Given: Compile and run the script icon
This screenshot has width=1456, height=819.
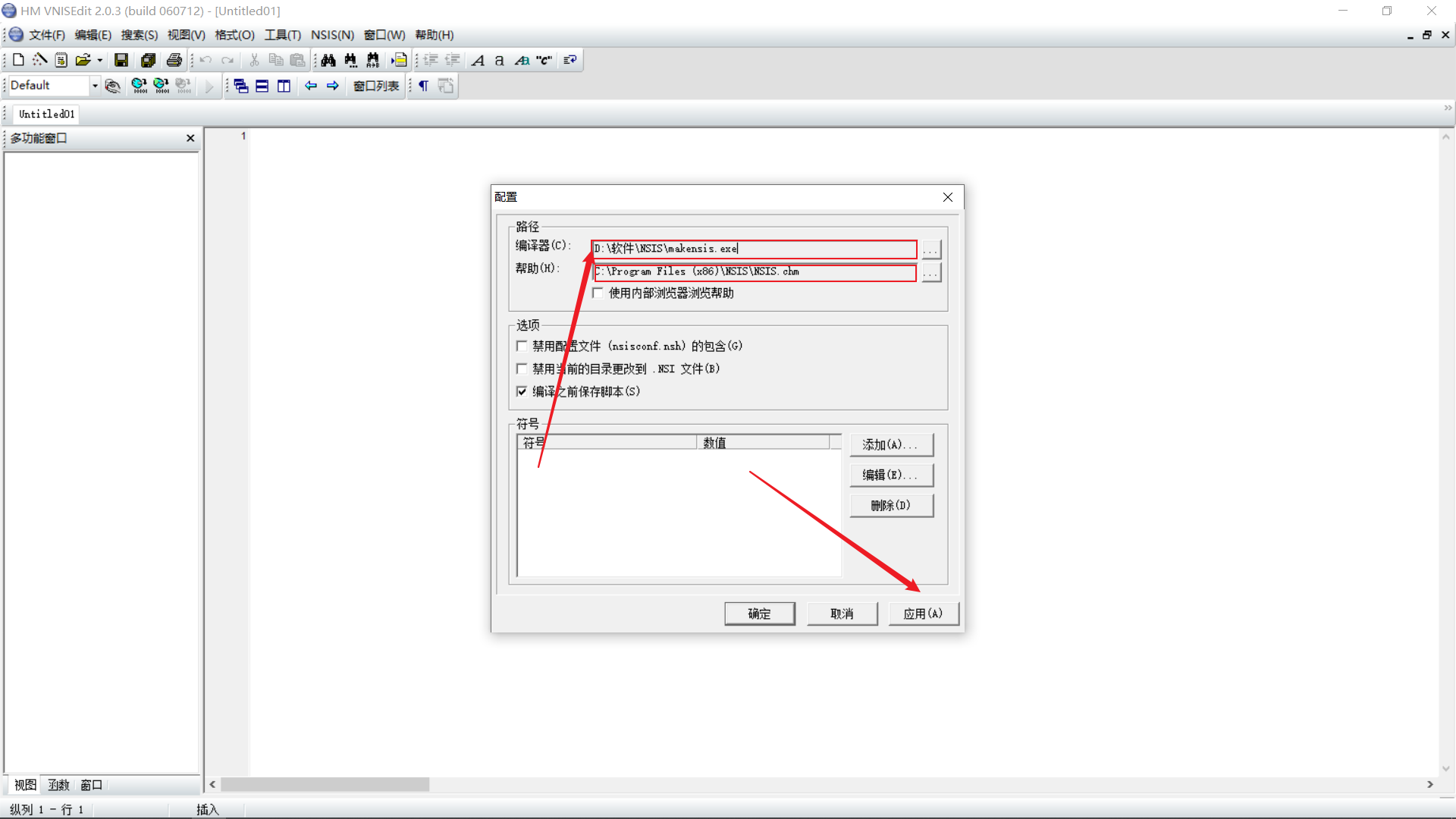Looking at the screenshot, I should point(162,86).
